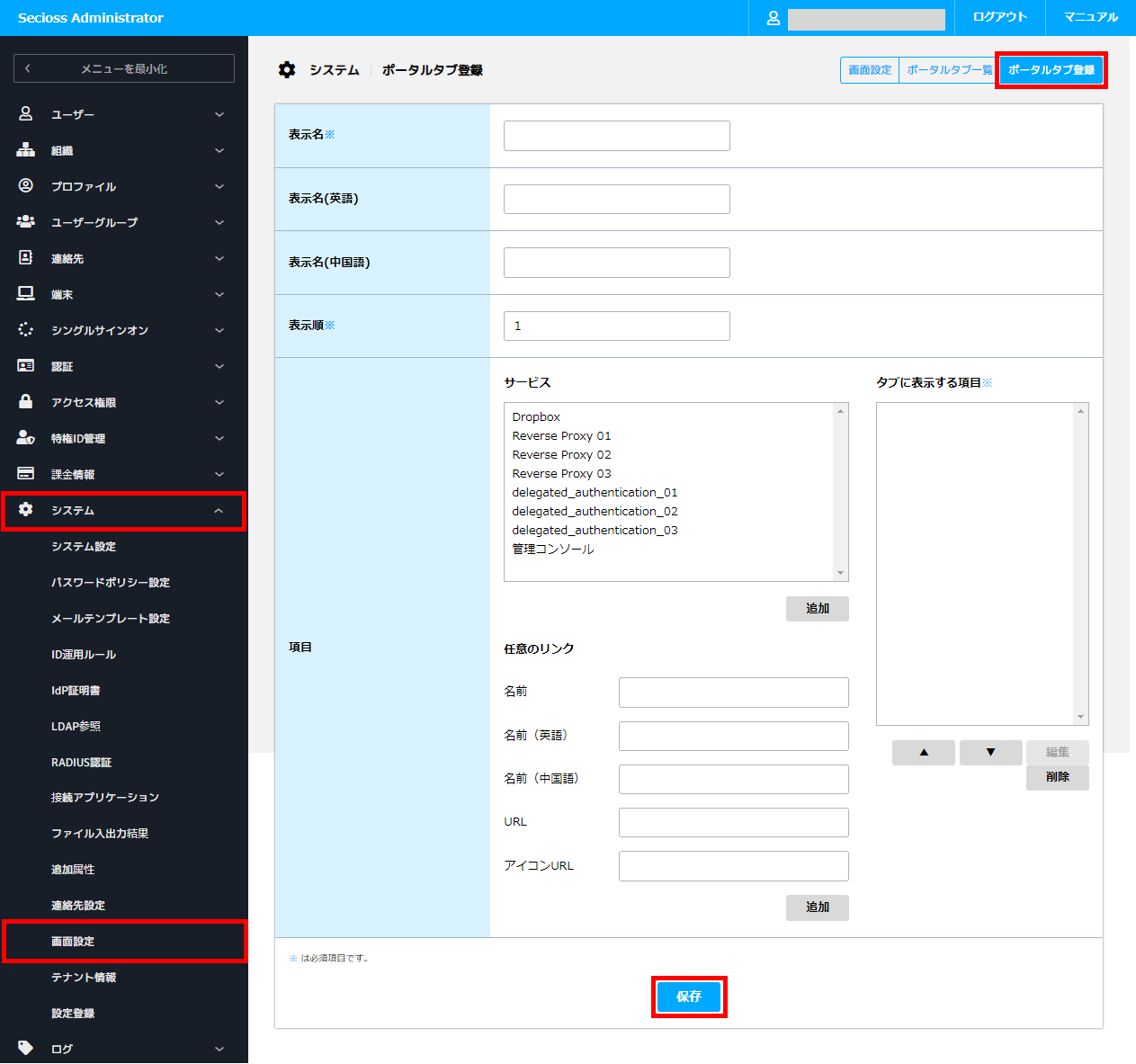1136x1064 pixels.
Task: Move selected item down with ▼ button
Action: point(991,753)
